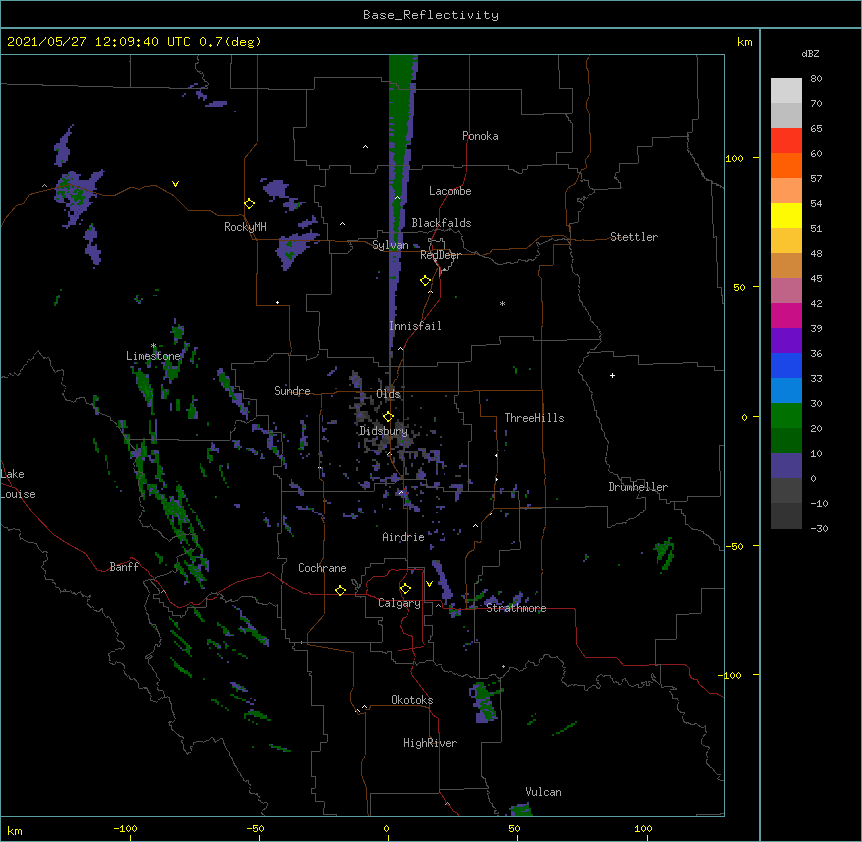862x842 pixels.
Task: Click the yellow marker south of RedDeer
Action: tap(425, 281)
